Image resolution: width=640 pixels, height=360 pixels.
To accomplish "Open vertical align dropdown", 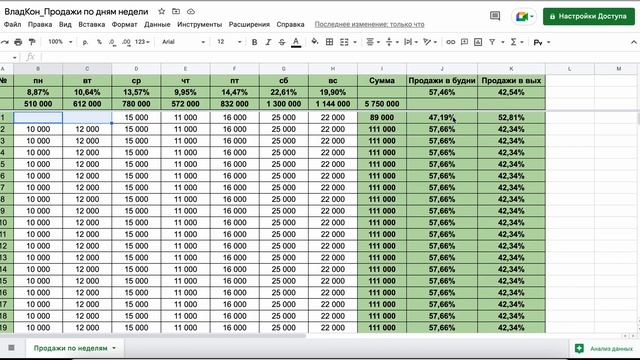I will point(391,42).
